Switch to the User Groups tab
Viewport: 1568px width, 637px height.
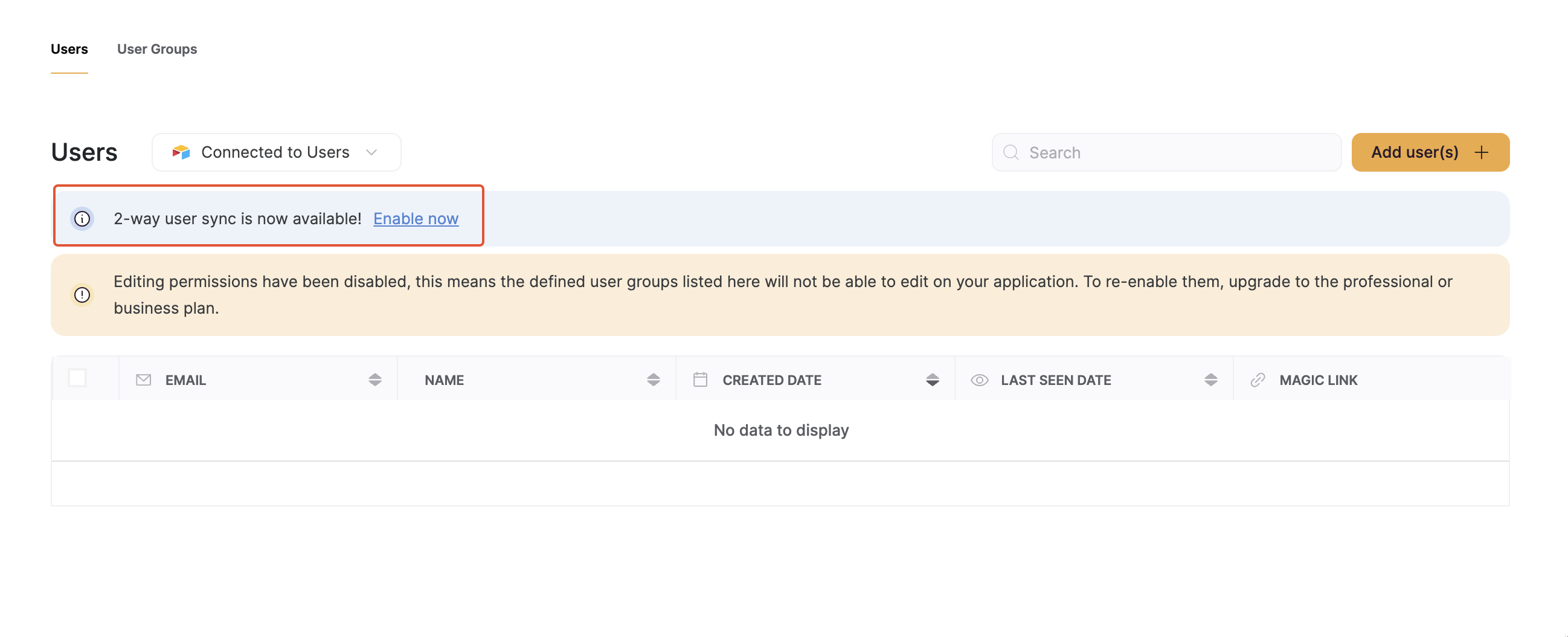[156, 49]
